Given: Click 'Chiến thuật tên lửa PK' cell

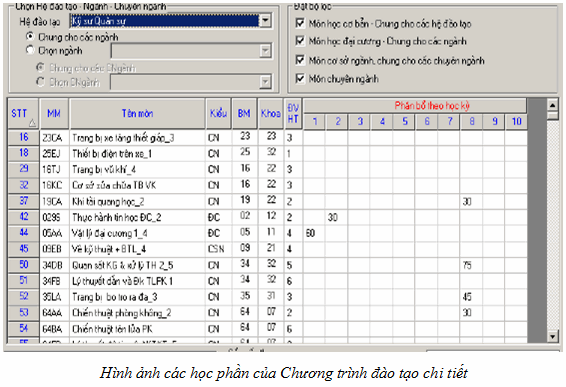Looking at the screenshot, I should pos(137,329).
